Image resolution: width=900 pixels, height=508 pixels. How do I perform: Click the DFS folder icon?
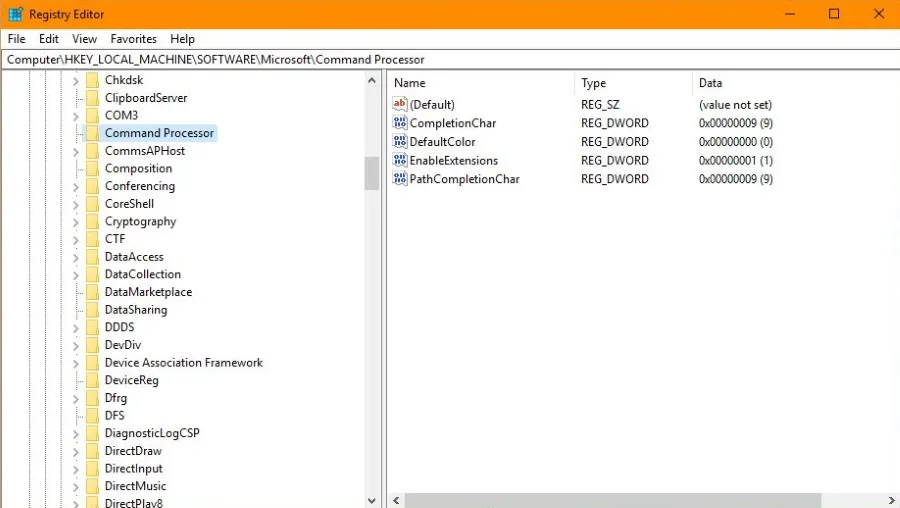(92, 416)
